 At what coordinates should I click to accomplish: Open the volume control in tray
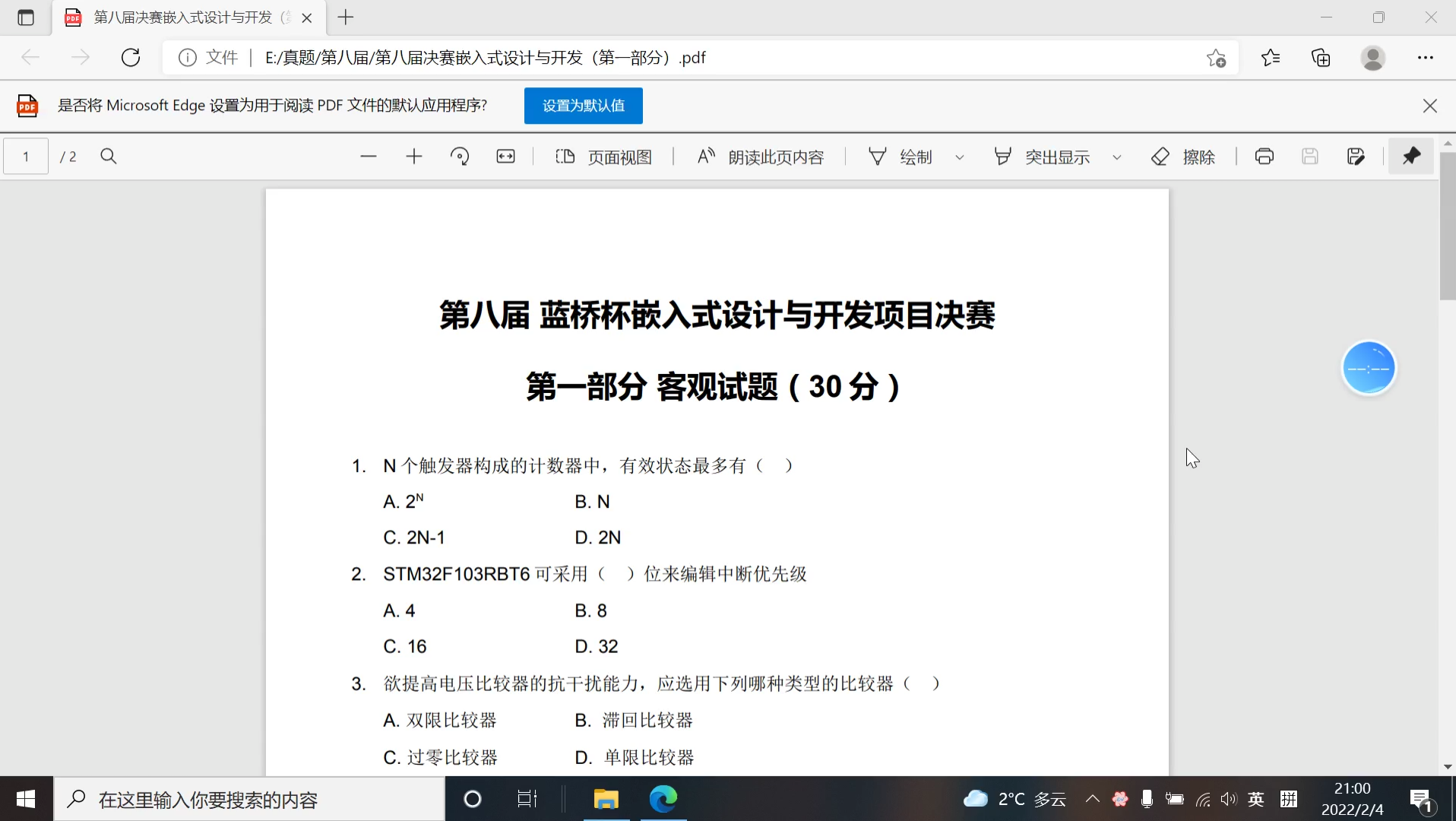[x=1229, y=799]
